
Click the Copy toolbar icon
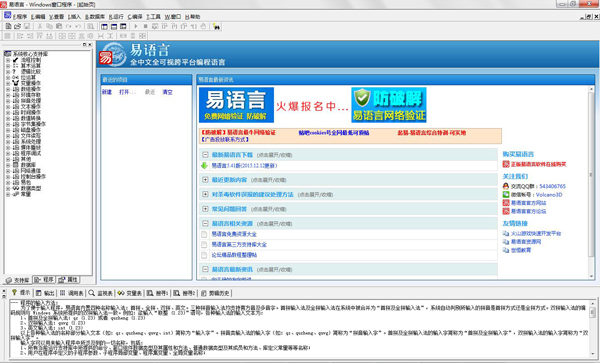(49, 26)
